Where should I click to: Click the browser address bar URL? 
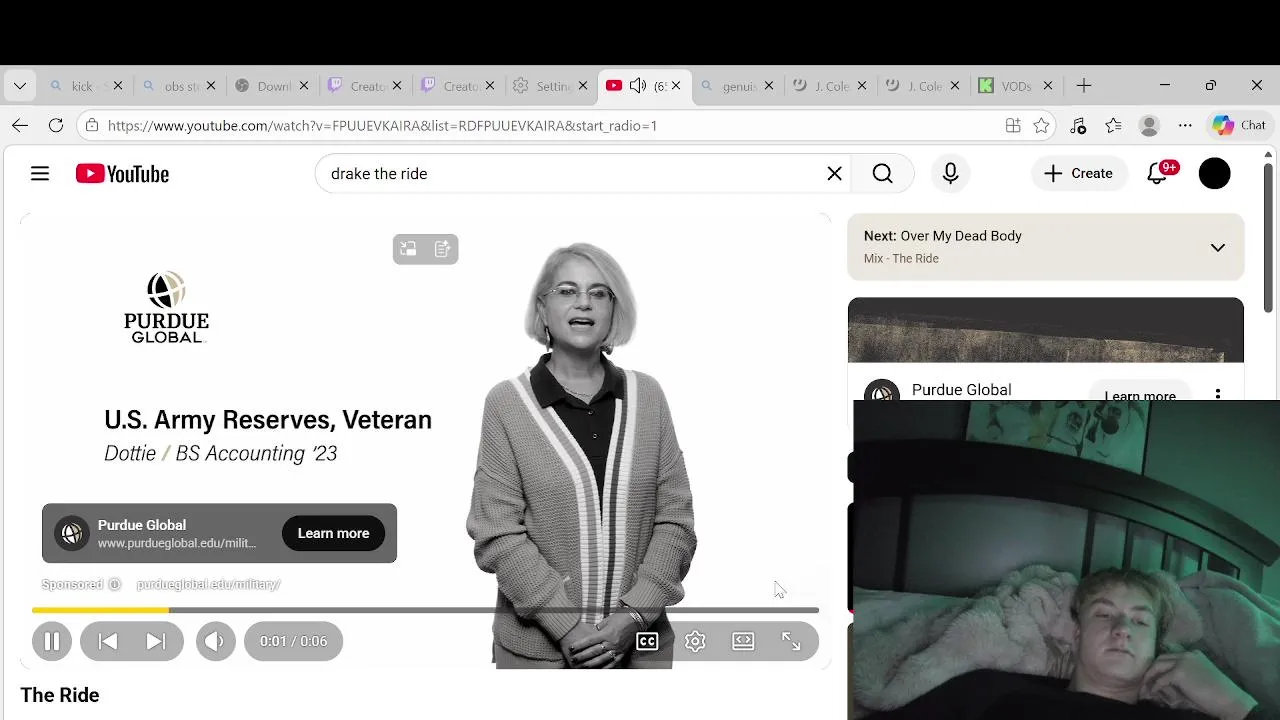coord(382,126)
